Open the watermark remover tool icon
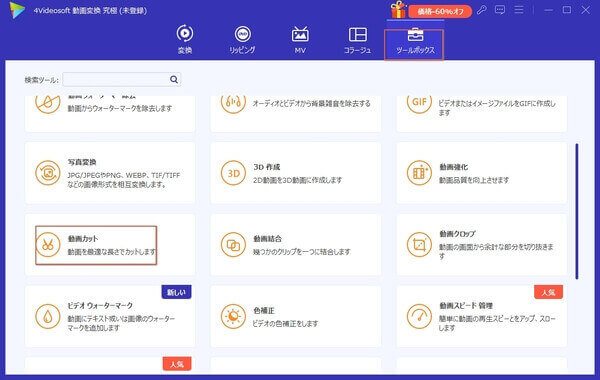This screenshot has height=380, width=600. click(48, 104)
